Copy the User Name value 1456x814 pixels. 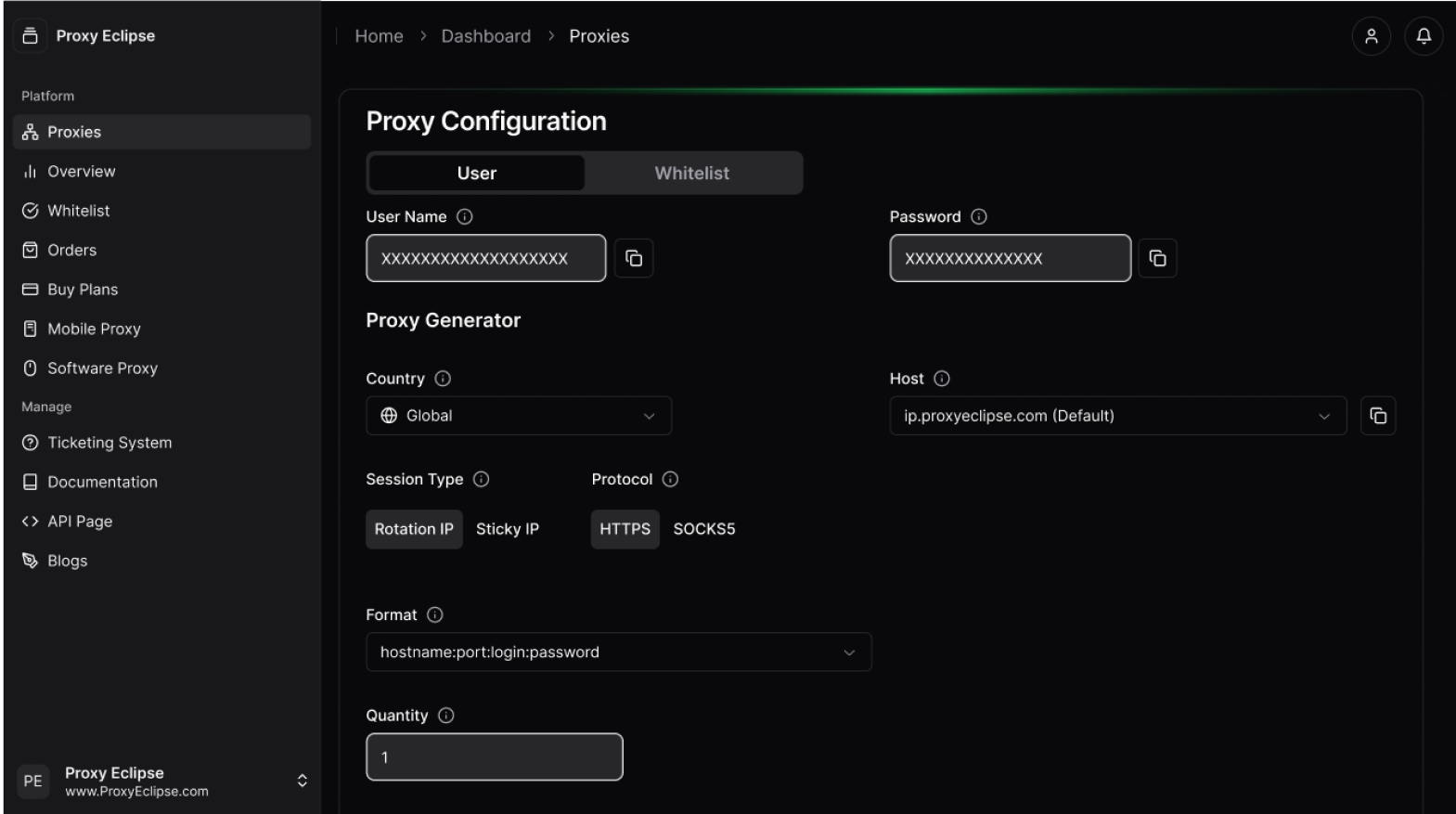(634, 258)
